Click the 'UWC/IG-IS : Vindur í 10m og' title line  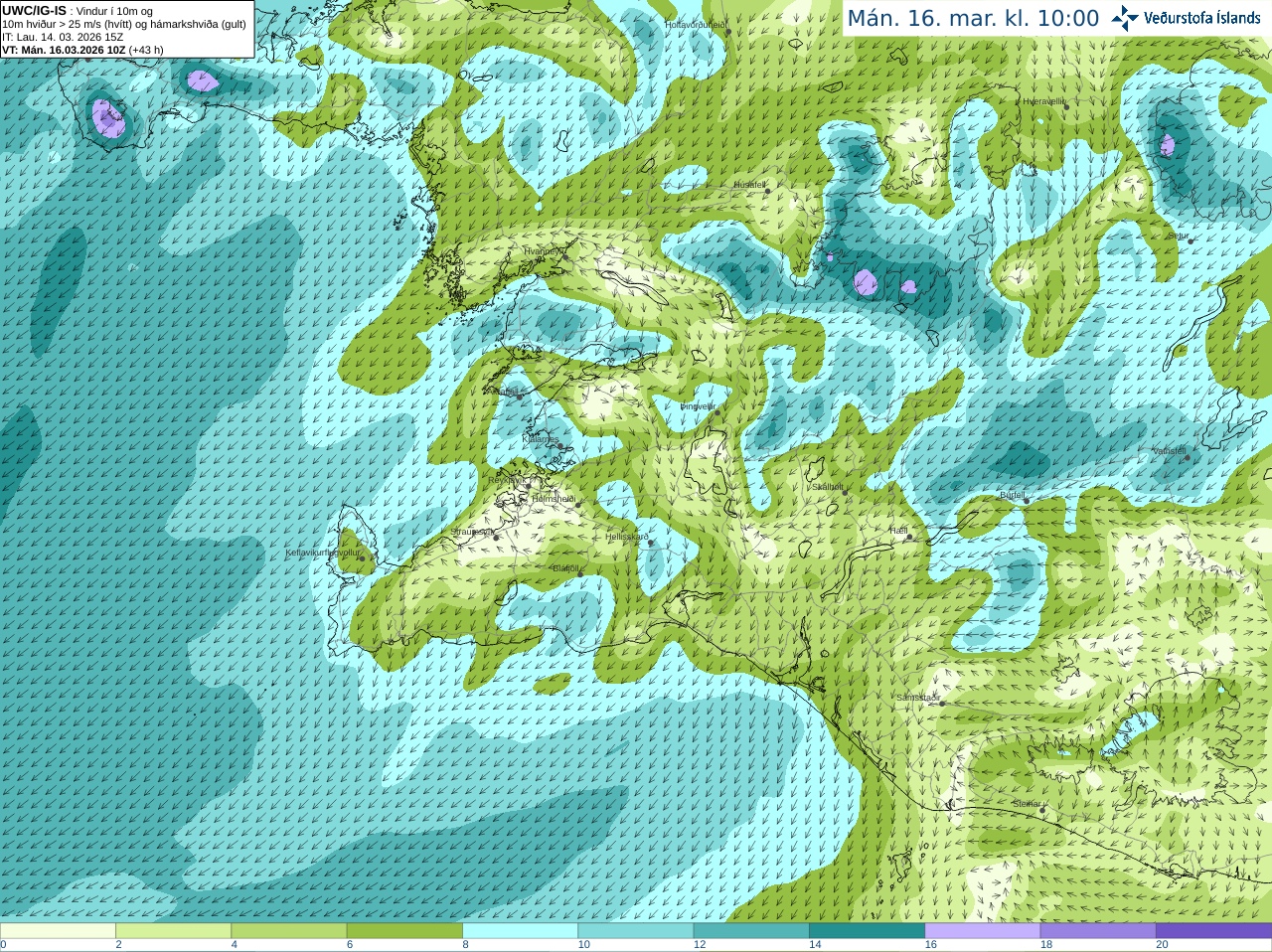(x=78, y=11)
